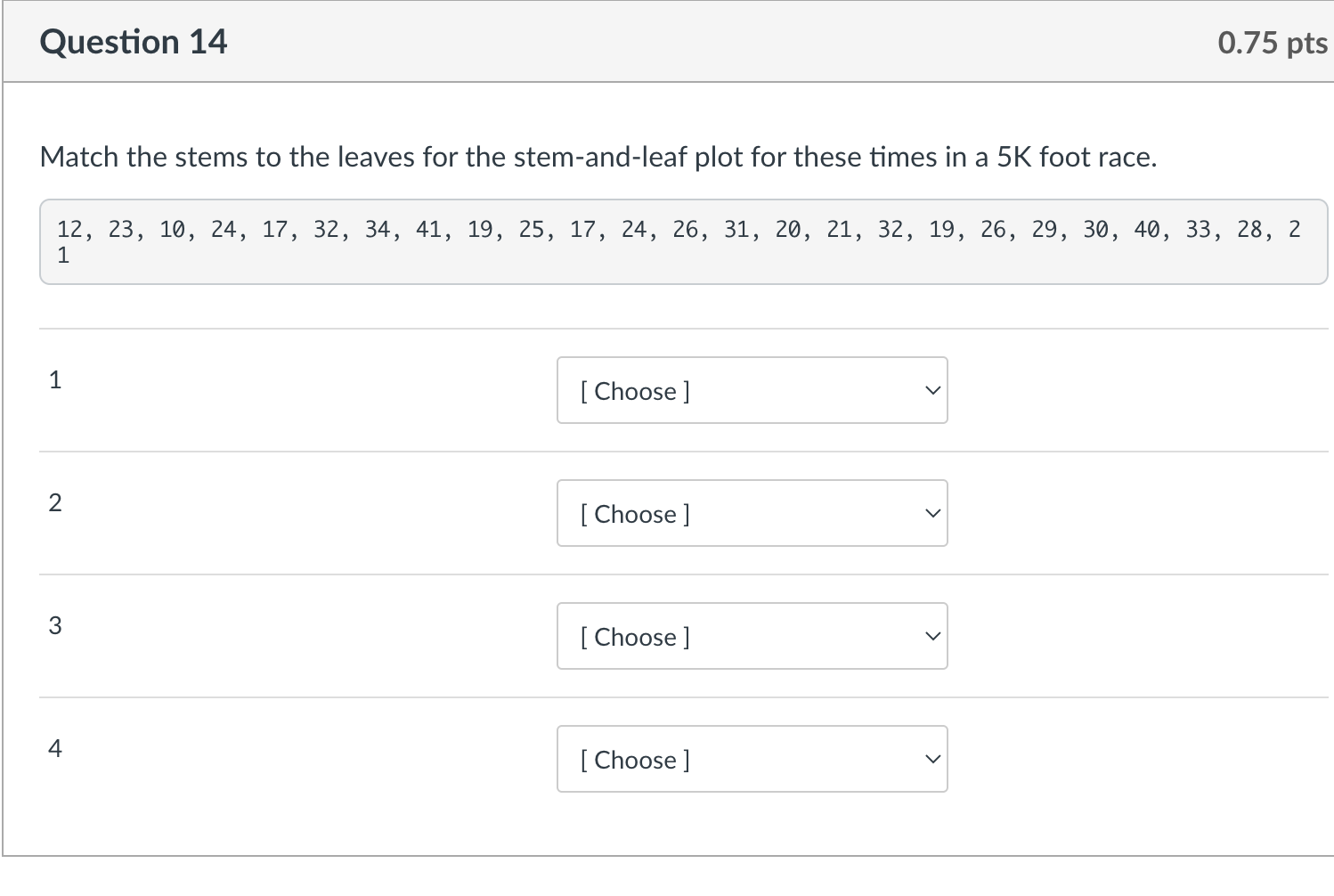1334x896 pixels.
Task: Click the value 41 in race times list
Action: click(428, 230)
